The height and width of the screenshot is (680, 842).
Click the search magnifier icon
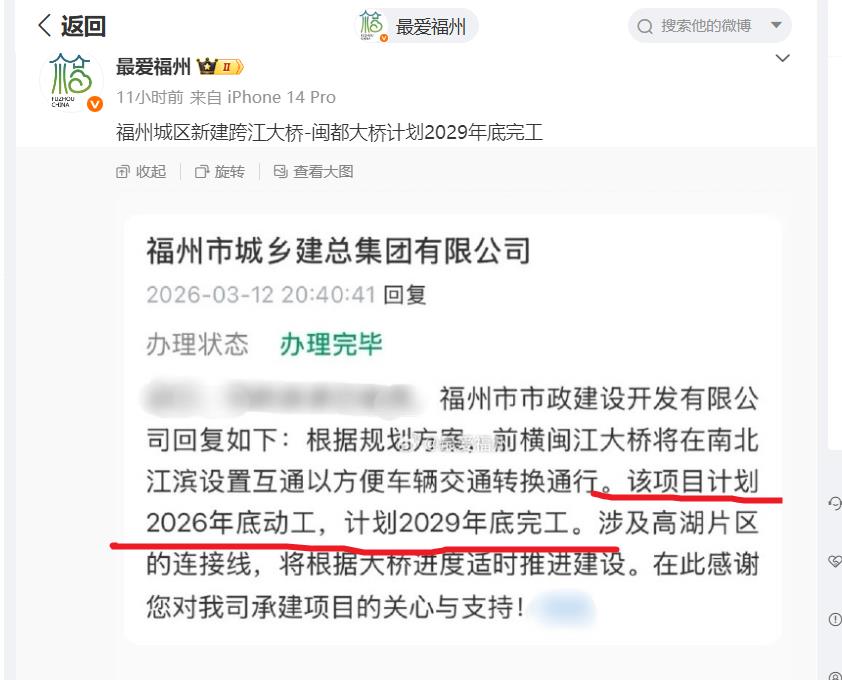coord(645,26)
